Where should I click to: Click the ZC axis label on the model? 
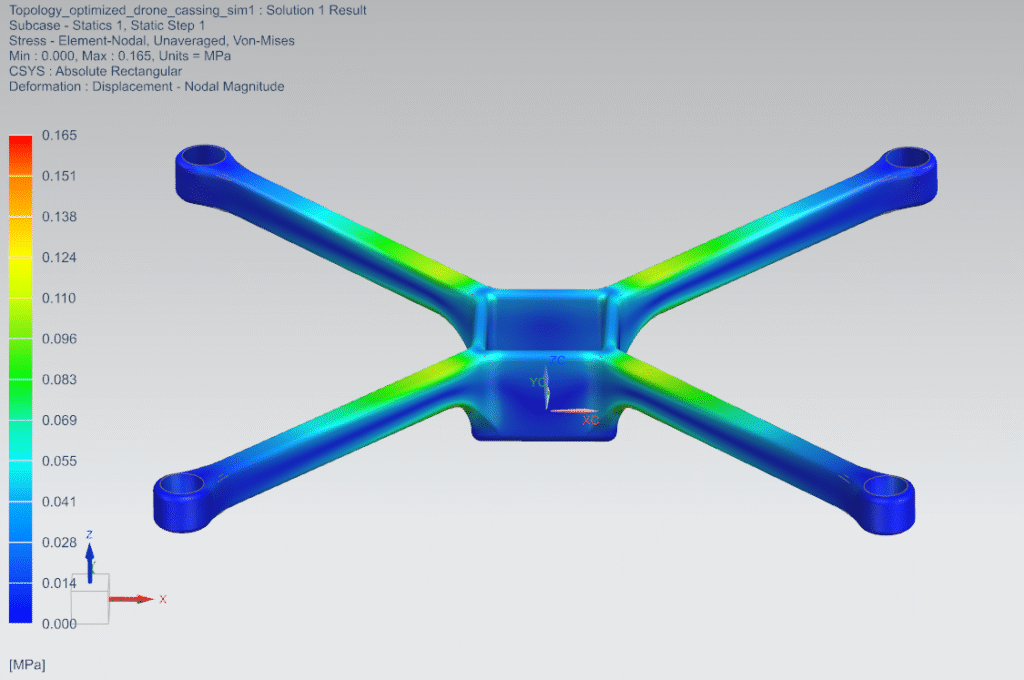[558, 360]
